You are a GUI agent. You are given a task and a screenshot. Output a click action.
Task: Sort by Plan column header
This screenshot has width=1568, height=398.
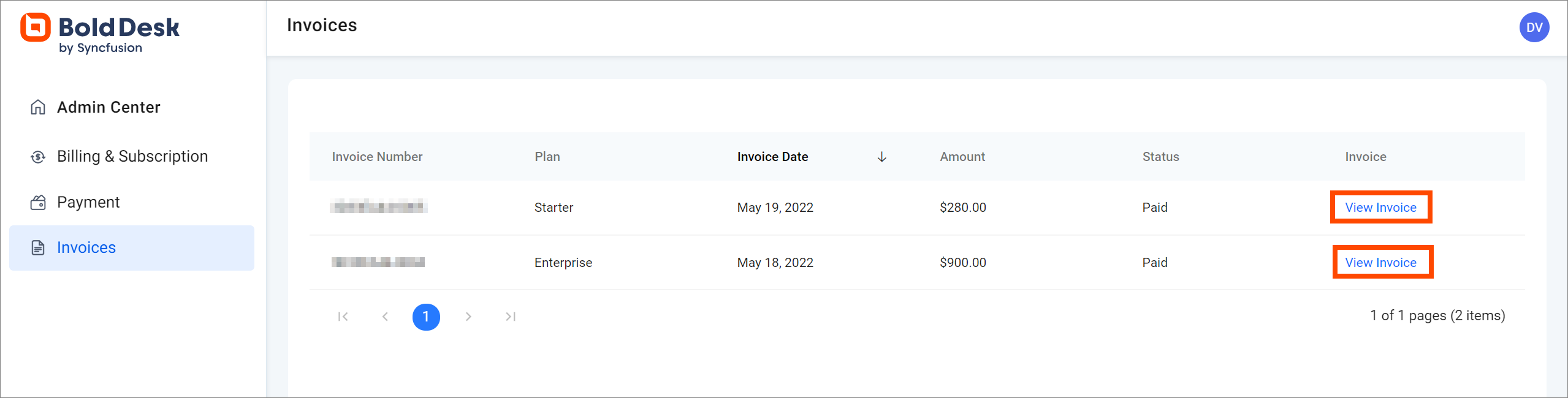[547, 157]
